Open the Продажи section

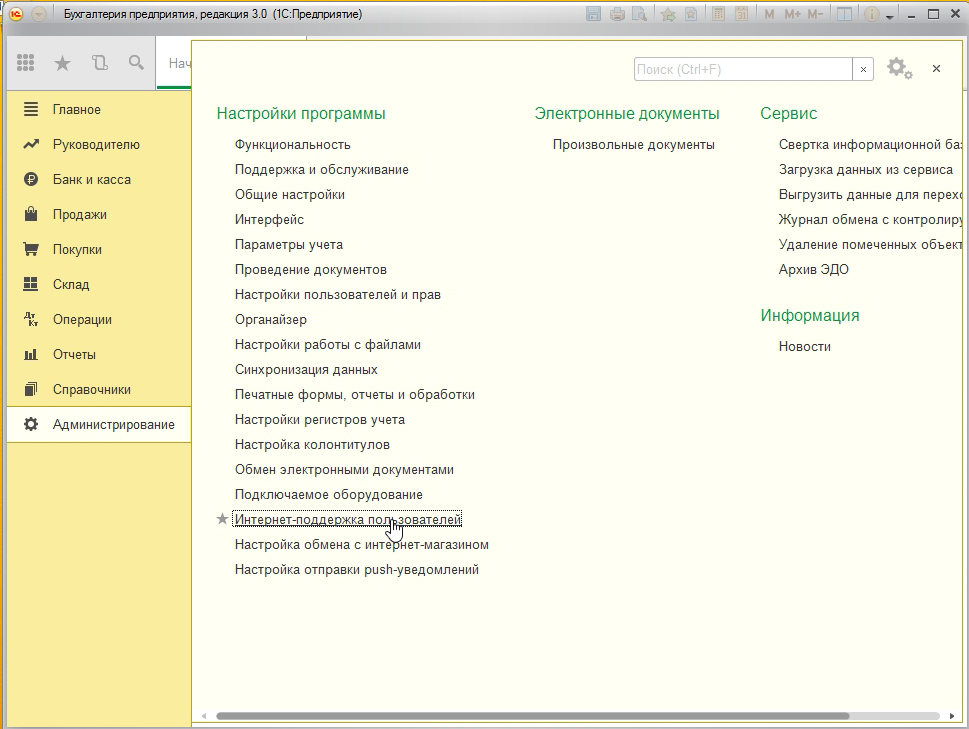click(99, 214)
